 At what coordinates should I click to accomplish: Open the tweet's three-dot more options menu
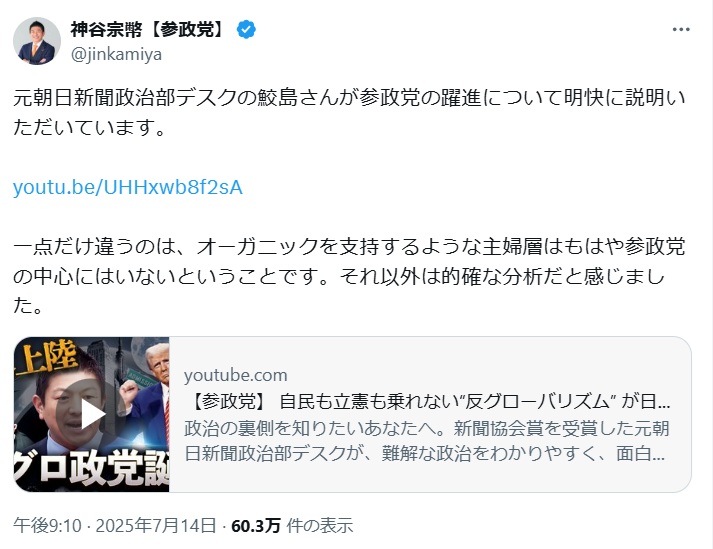click(681, 30)
